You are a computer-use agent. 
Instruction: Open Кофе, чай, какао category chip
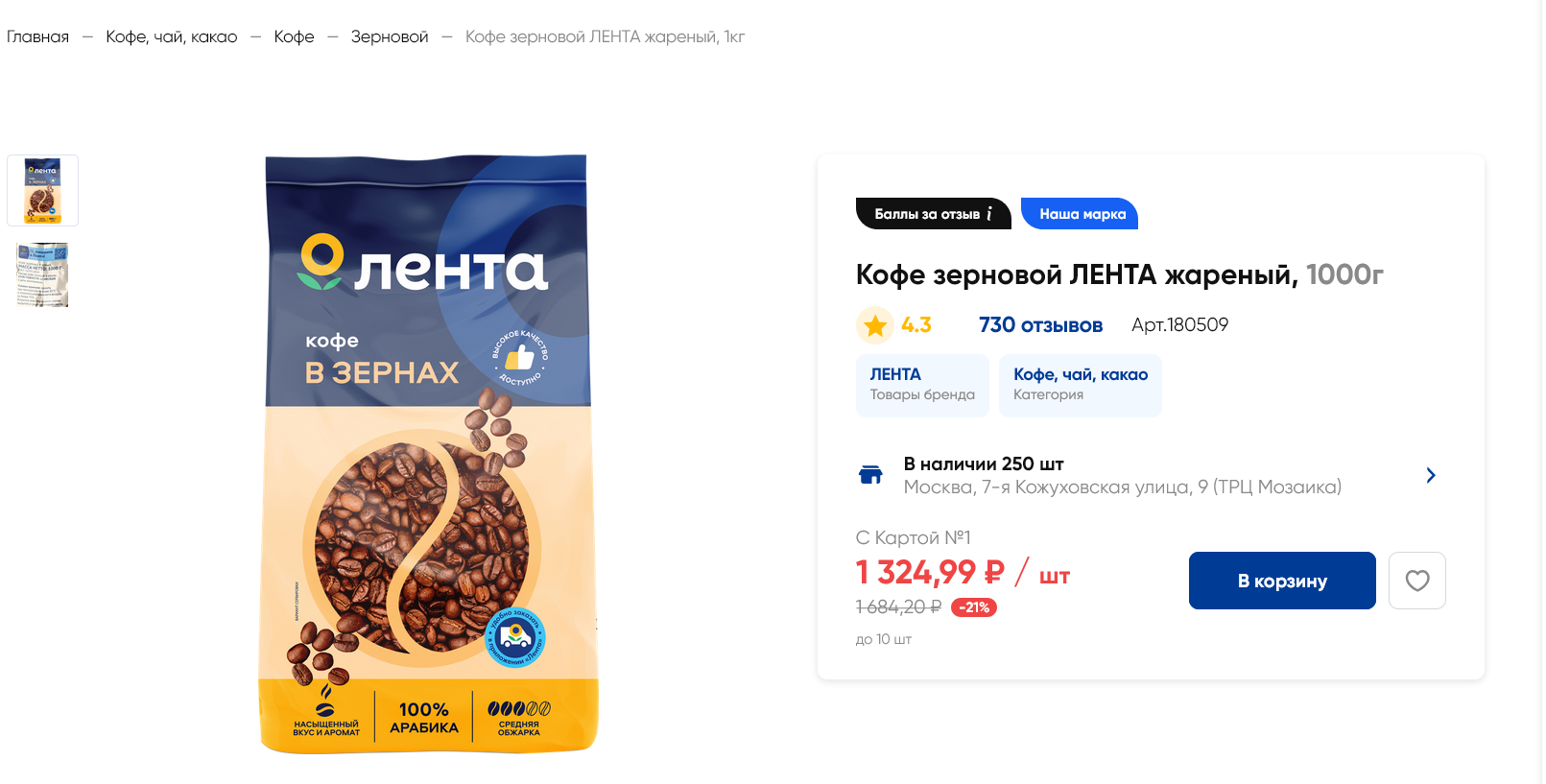(x=1081, y=385)
